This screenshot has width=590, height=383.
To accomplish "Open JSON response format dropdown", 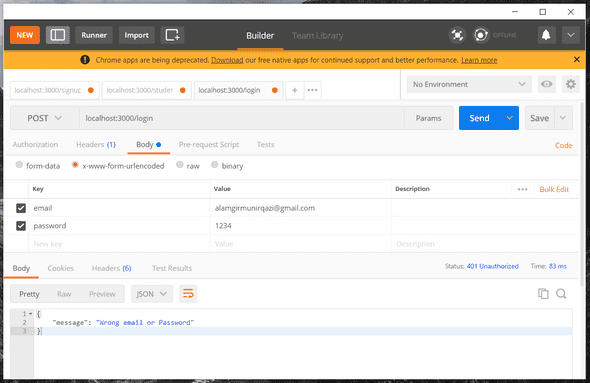I will click(152, 294).
